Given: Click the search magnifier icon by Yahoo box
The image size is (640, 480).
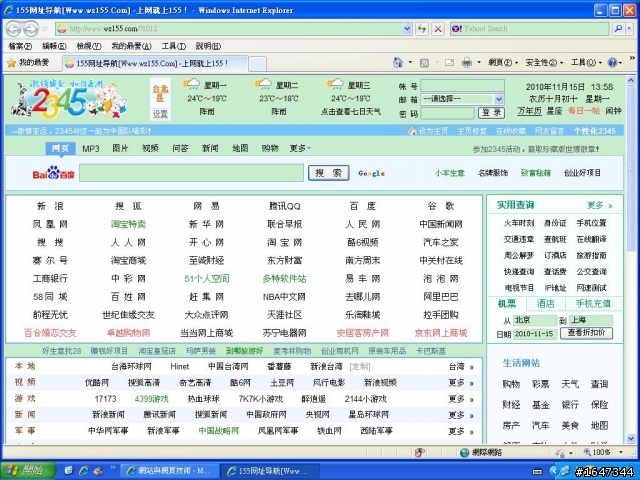Looking at the screenshot, I should point(619,29).
